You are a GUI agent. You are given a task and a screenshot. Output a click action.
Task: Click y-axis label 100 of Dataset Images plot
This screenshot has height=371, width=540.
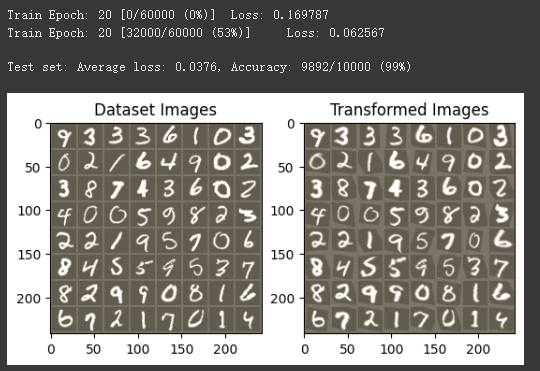pyautogui.click(x=29, y=210)
